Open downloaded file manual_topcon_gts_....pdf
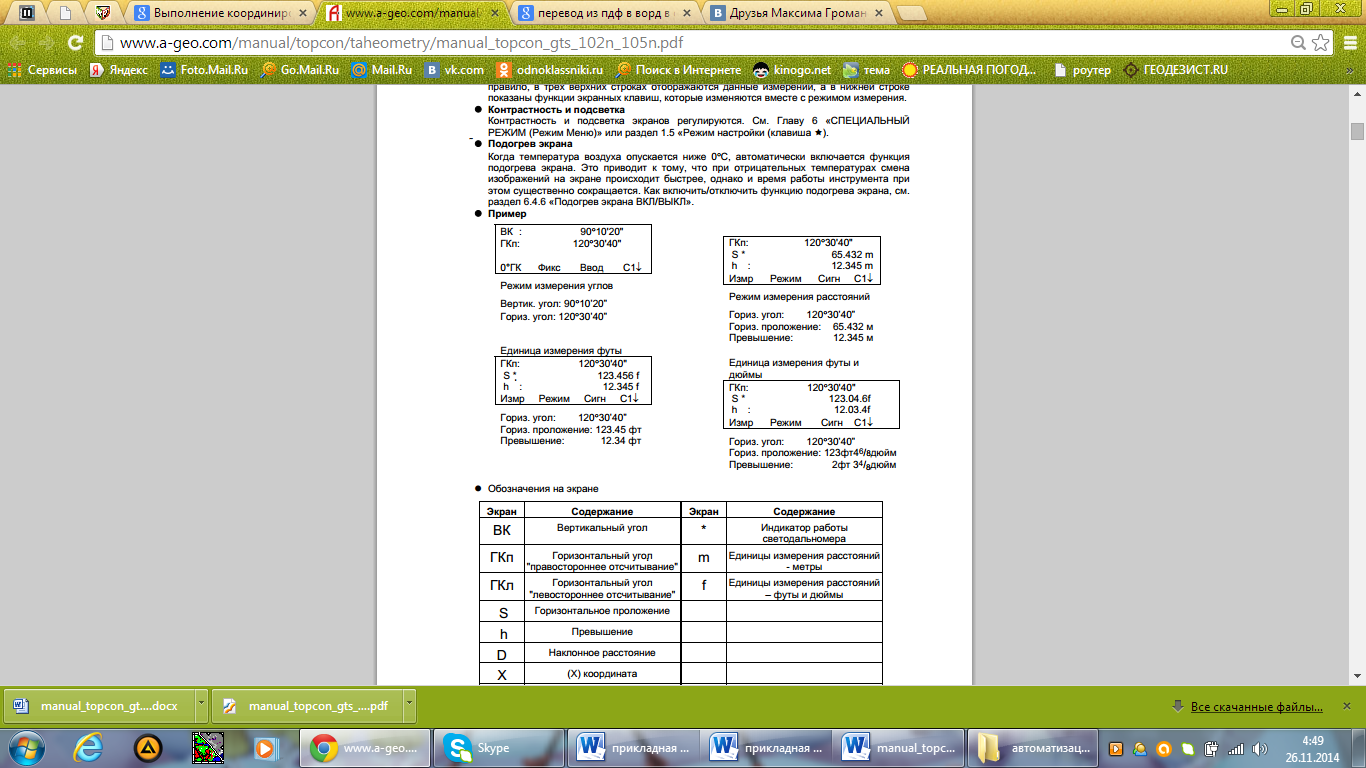 [x=306, y=705]
